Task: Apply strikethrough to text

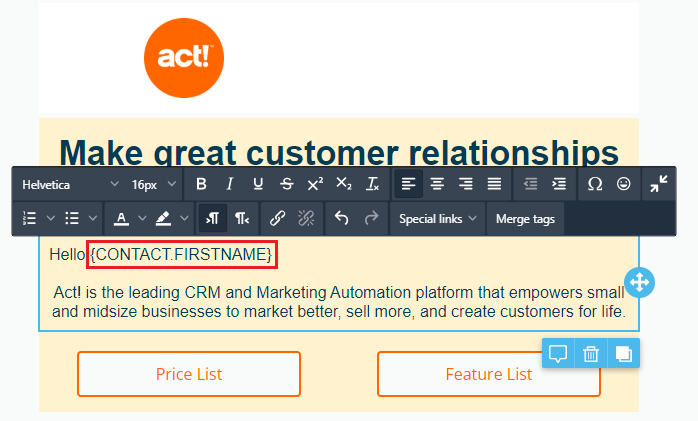Action: point(287,184)
